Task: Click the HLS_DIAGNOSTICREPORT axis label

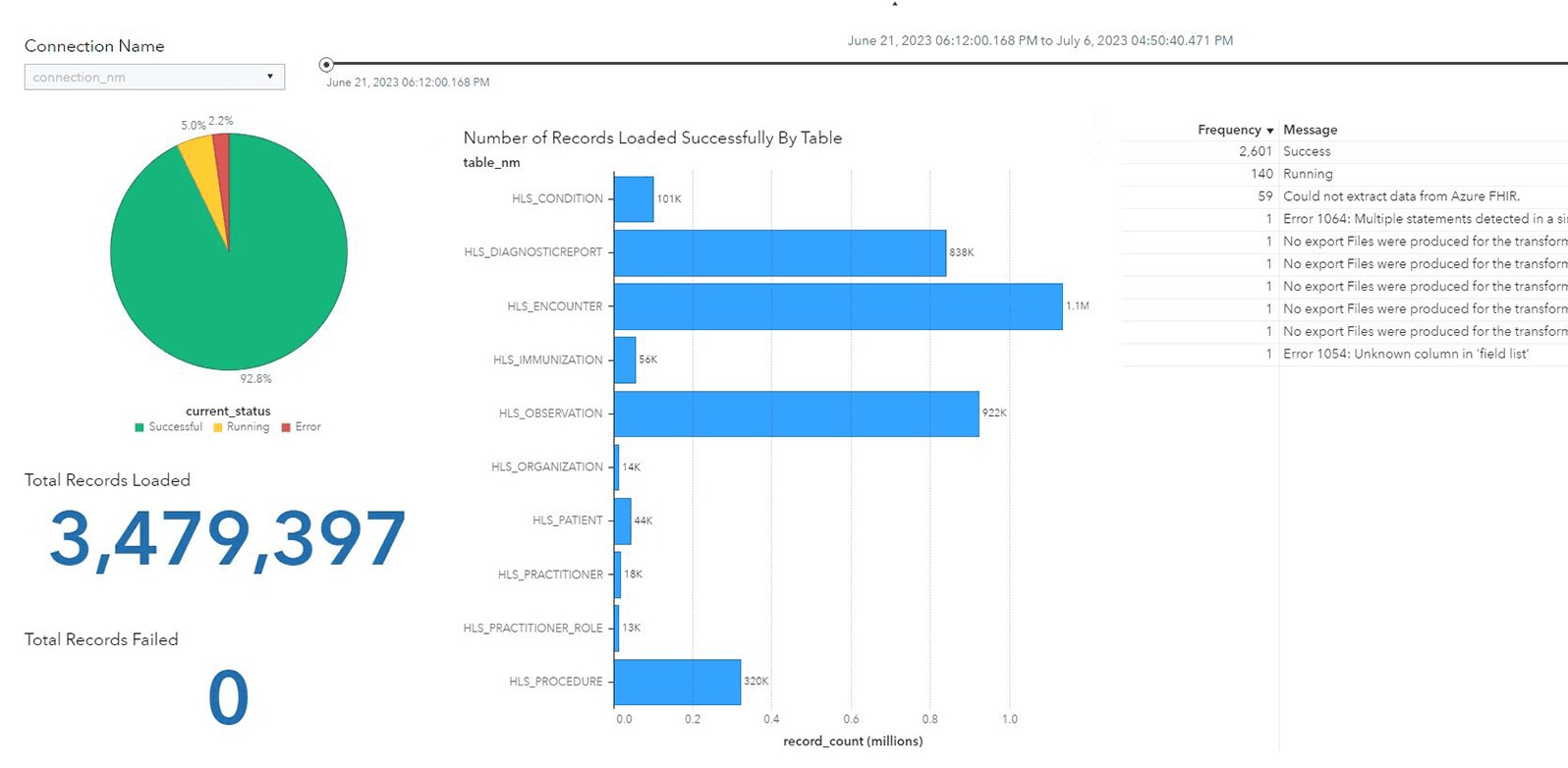Action: pyautogui.click(x=533, y=252)
